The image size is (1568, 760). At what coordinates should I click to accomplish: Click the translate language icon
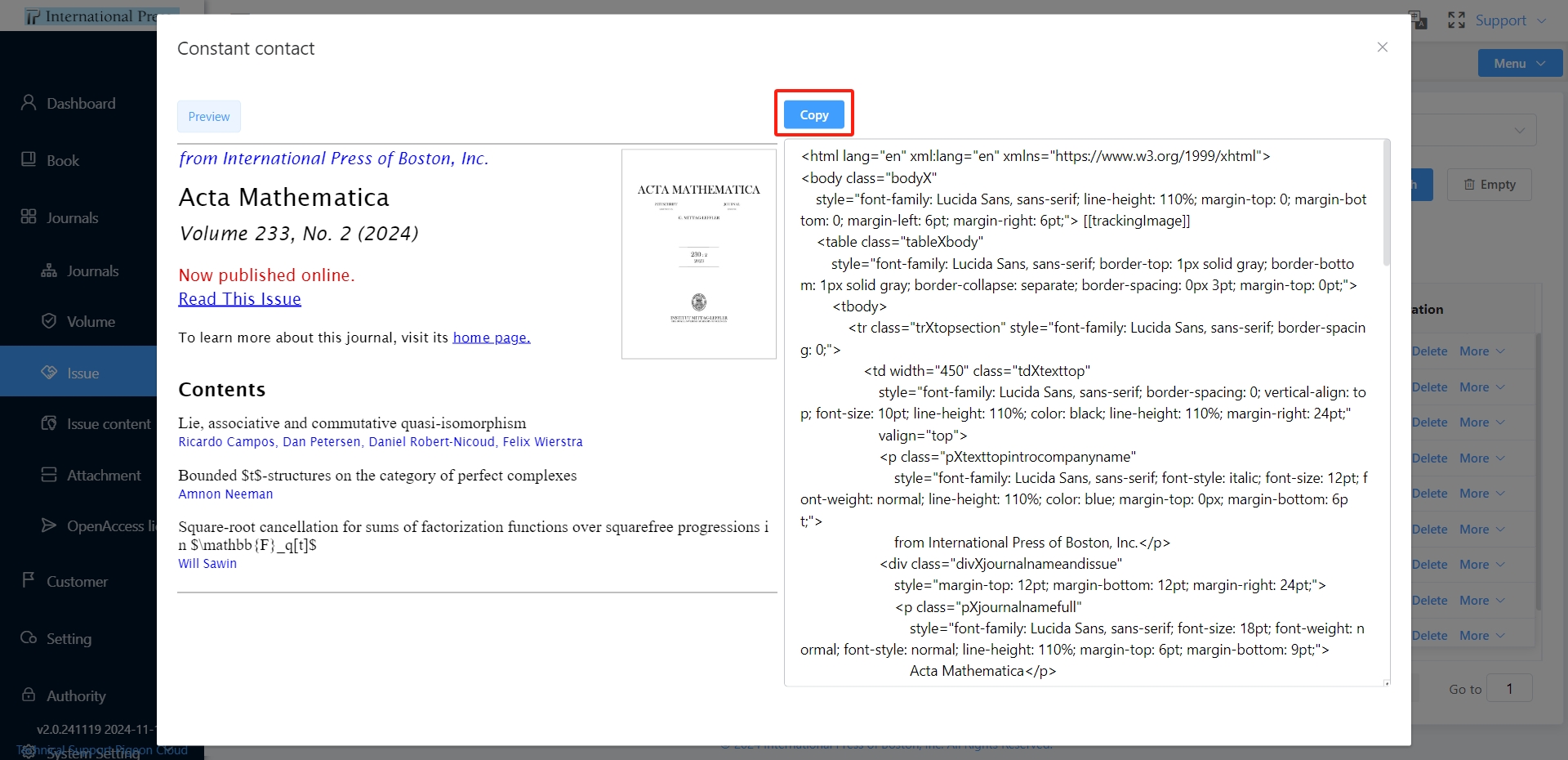pos(1419,20)
